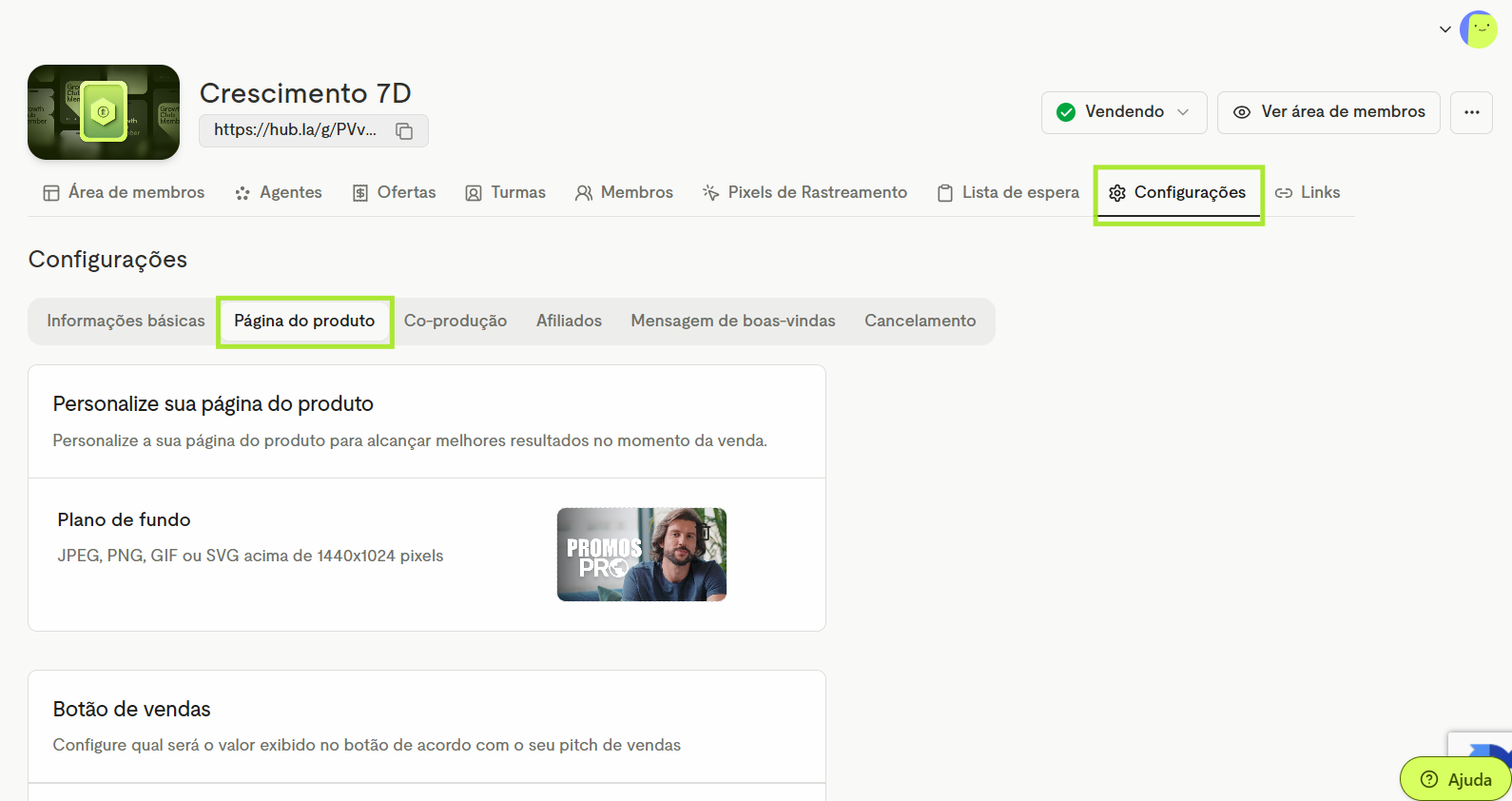Switch to the Ofertas tab
The width and height of the screenshot is (1512, 801).
[395, 192]
